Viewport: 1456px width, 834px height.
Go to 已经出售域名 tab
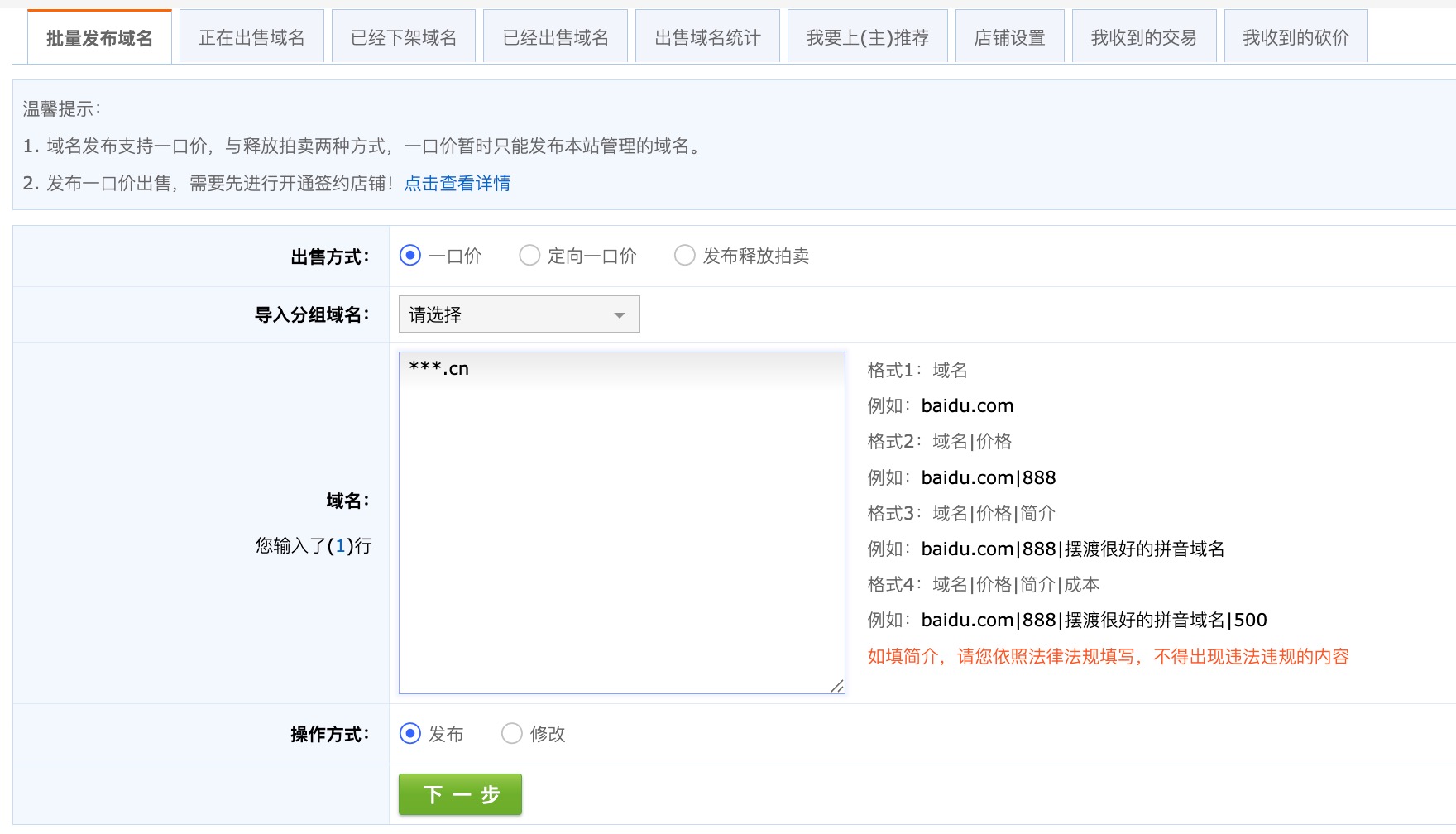[x=555, y=37]
